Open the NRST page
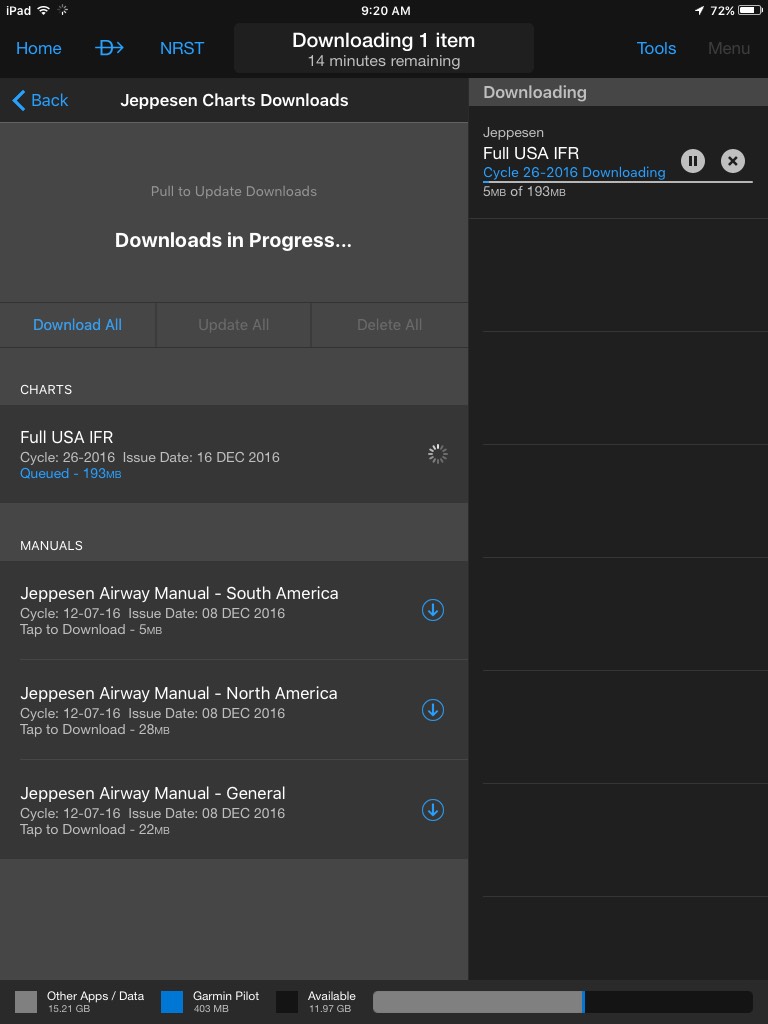This screenshot has height=1024, width=768. [x=181, y=47]
